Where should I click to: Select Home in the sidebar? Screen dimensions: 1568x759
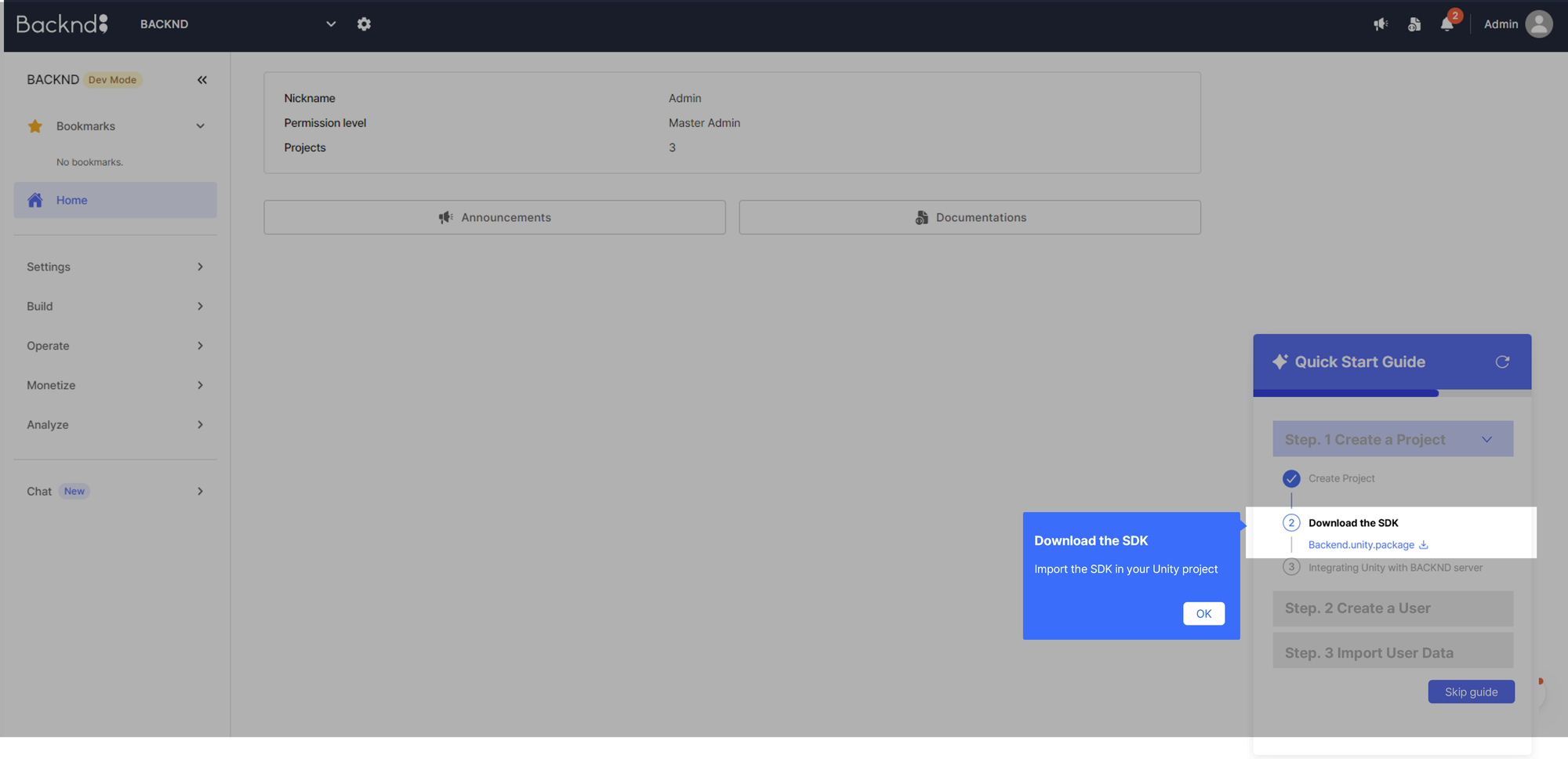[115, 200]
